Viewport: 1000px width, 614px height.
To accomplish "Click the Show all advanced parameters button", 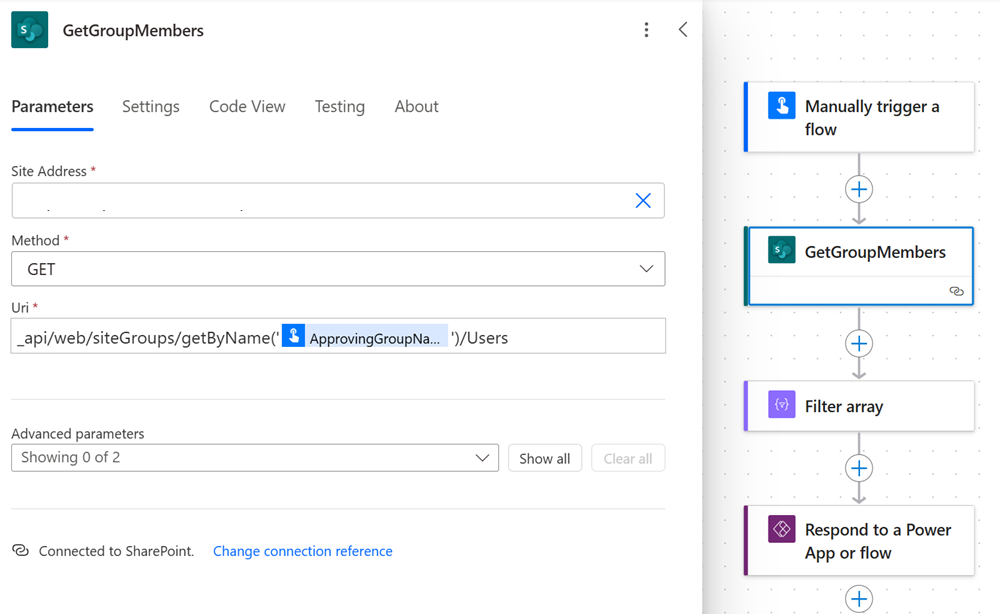I will pos(544,457).
